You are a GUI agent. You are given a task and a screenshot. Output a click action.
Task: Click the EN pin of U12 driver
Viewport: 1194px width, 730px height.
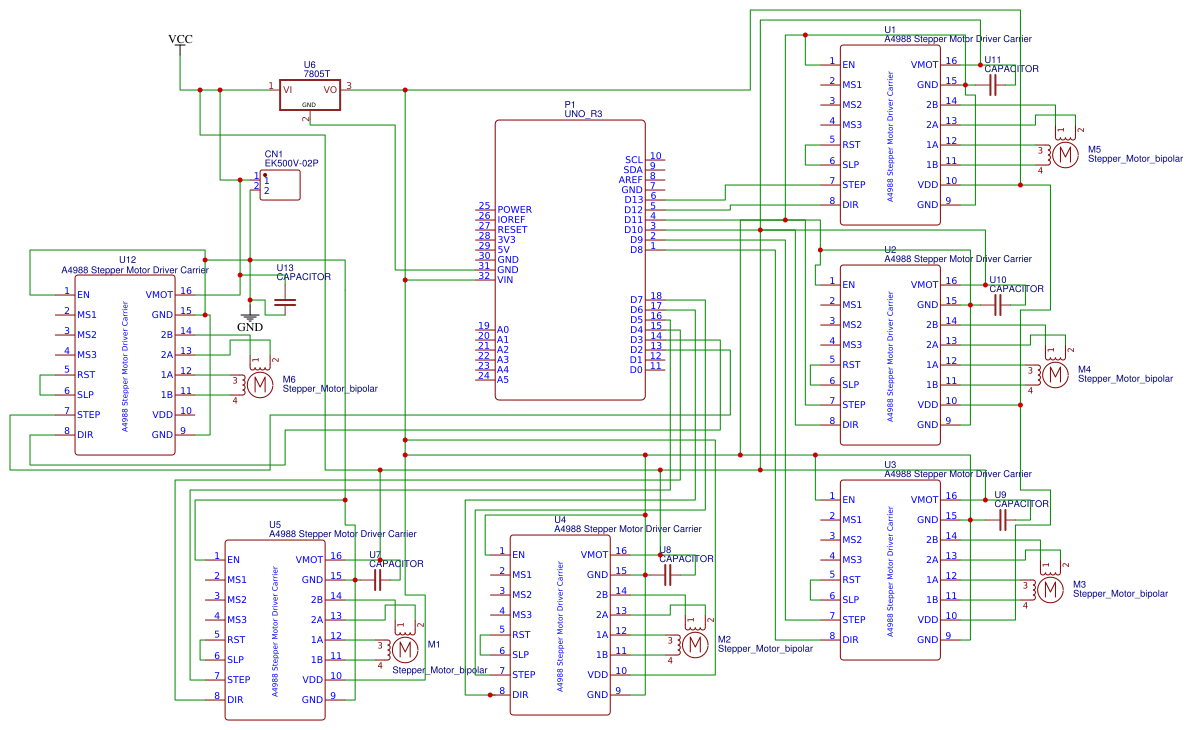tap(85, 295)
